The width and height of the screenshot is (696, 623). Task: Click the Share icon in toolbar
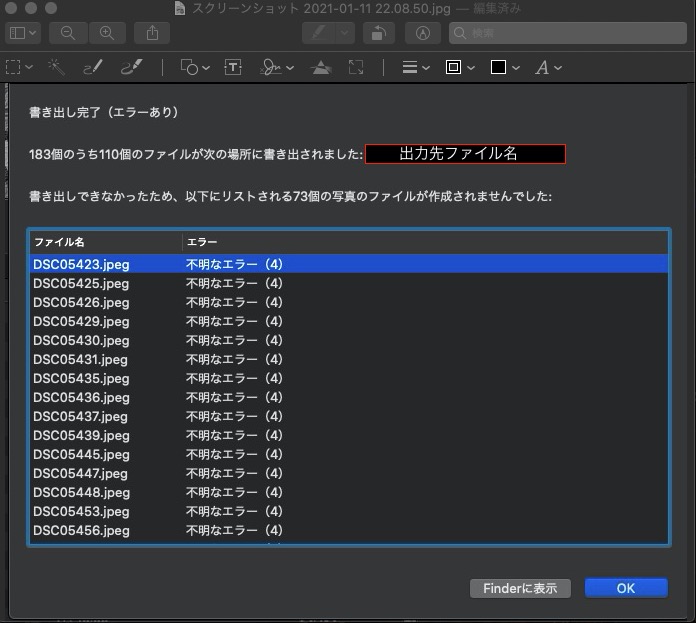point(152,32)
